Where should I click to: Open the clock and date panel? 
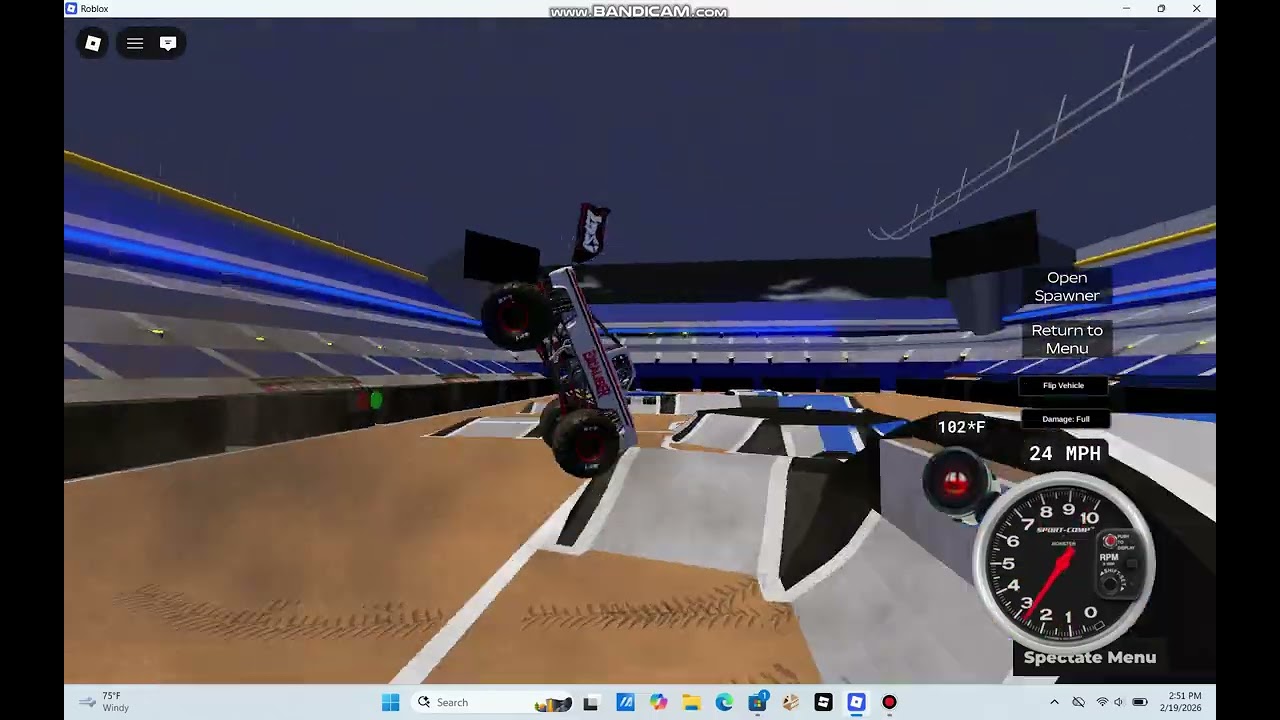click(x=1181, y=702)
